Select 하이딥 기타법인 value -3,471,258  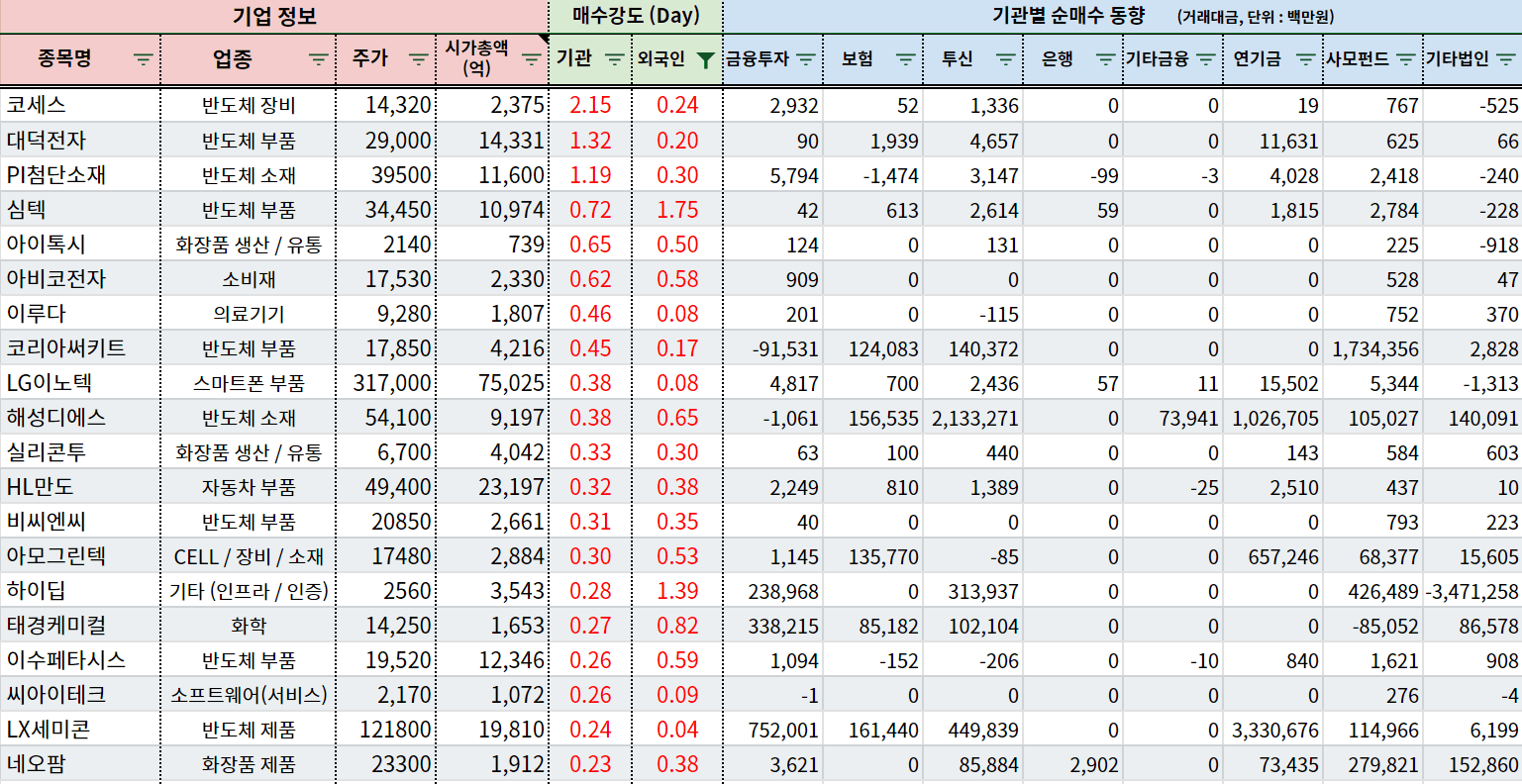1471,592
